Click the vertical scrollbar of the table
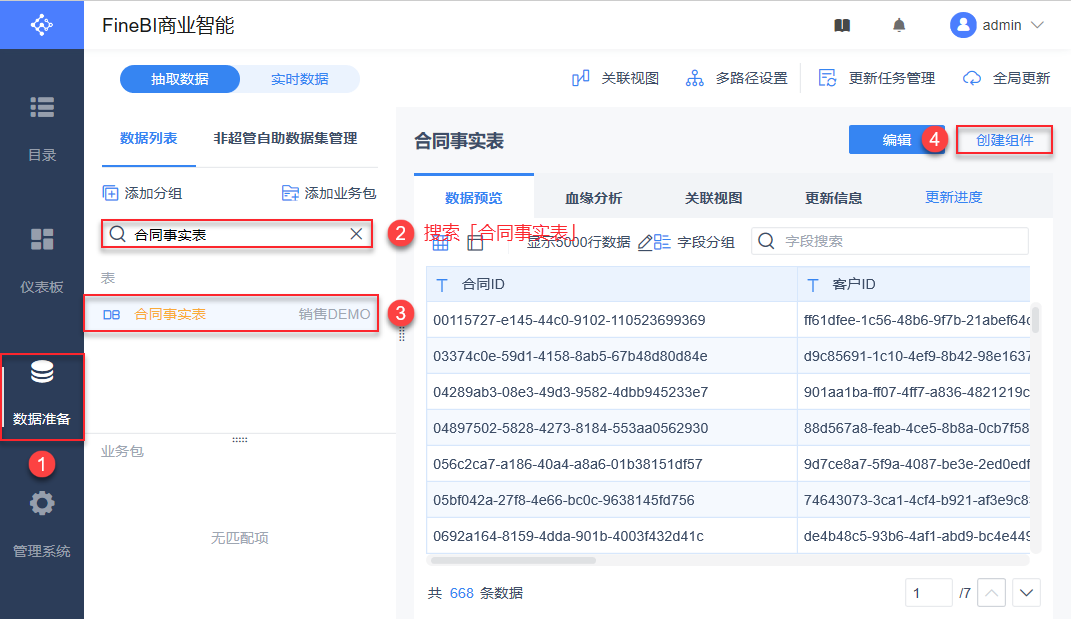The width and height of the screenshot is (1071, 619). (x=1035, y=320)
